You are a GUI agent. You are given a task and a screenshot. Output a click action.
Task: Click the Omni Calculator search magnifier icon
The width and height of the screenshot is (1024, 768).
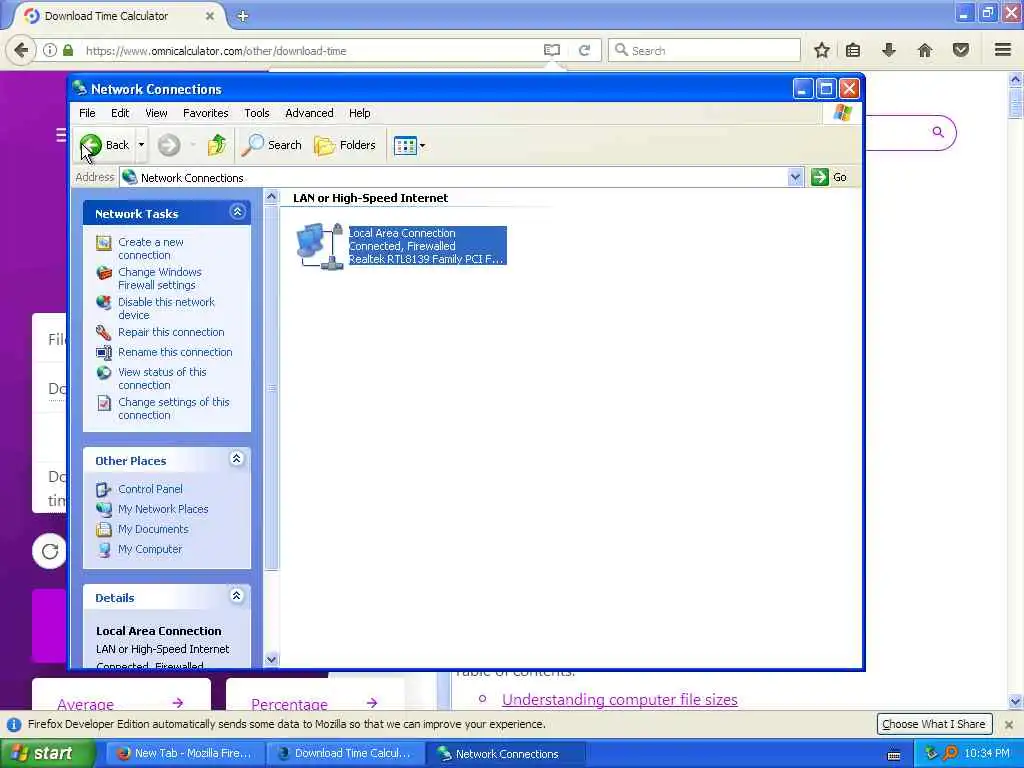[938, 132]
